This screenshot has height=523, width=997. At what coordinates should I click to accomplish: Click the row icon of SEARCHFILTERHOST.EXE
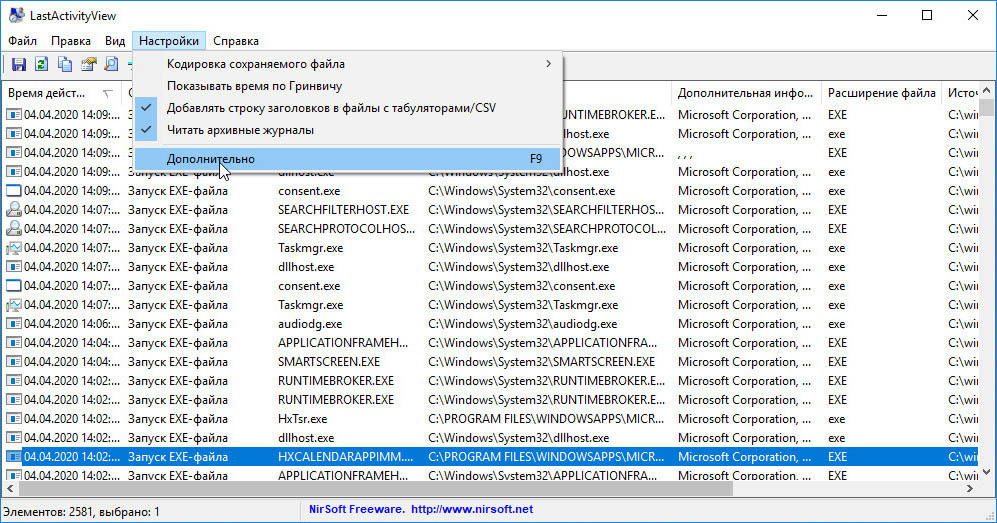tap(13, 210)
